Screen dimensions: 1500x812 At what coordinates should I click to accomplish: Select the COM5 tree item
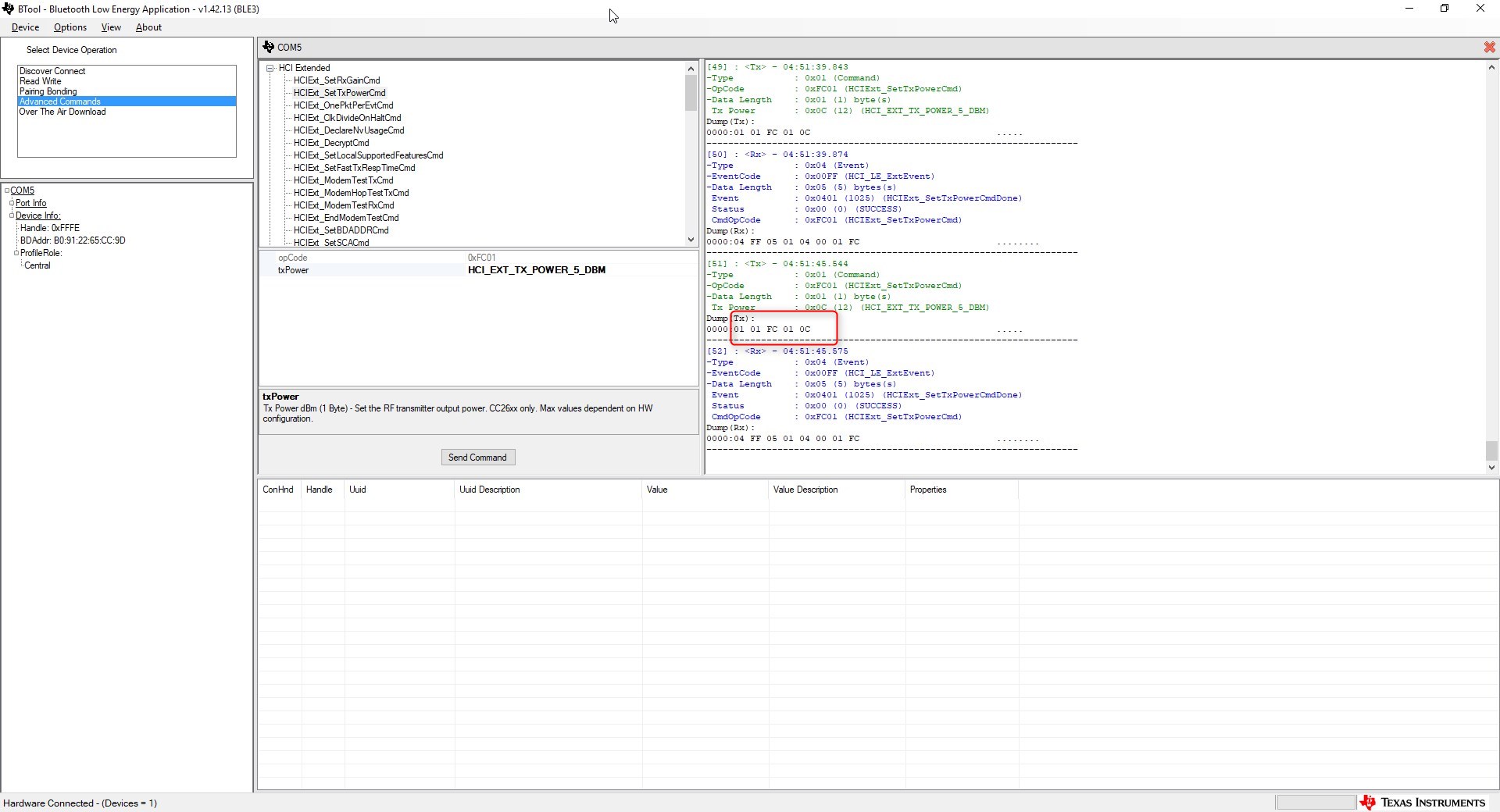[22, 191]
